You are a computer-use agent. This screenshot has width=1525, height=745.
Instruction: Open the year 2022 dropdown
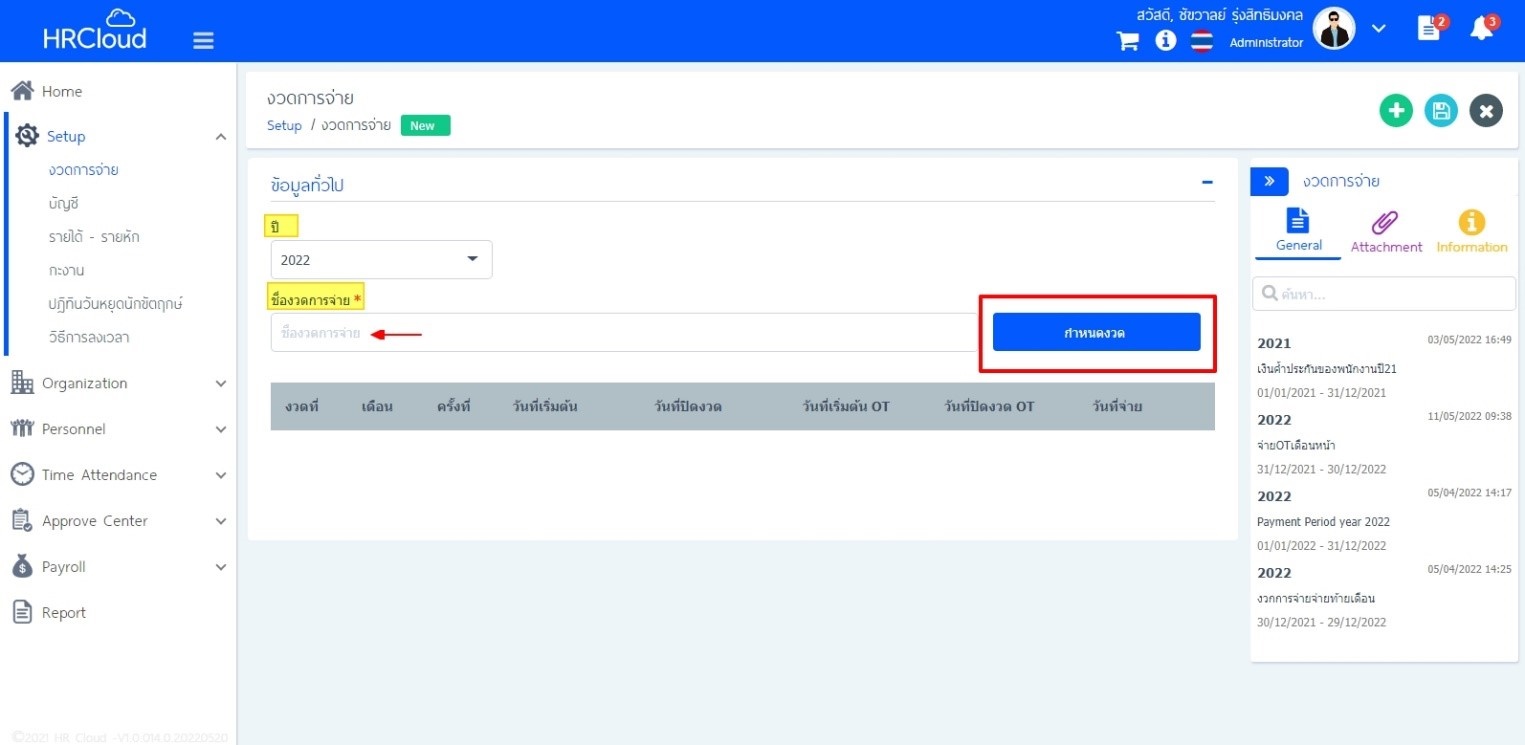381,260
